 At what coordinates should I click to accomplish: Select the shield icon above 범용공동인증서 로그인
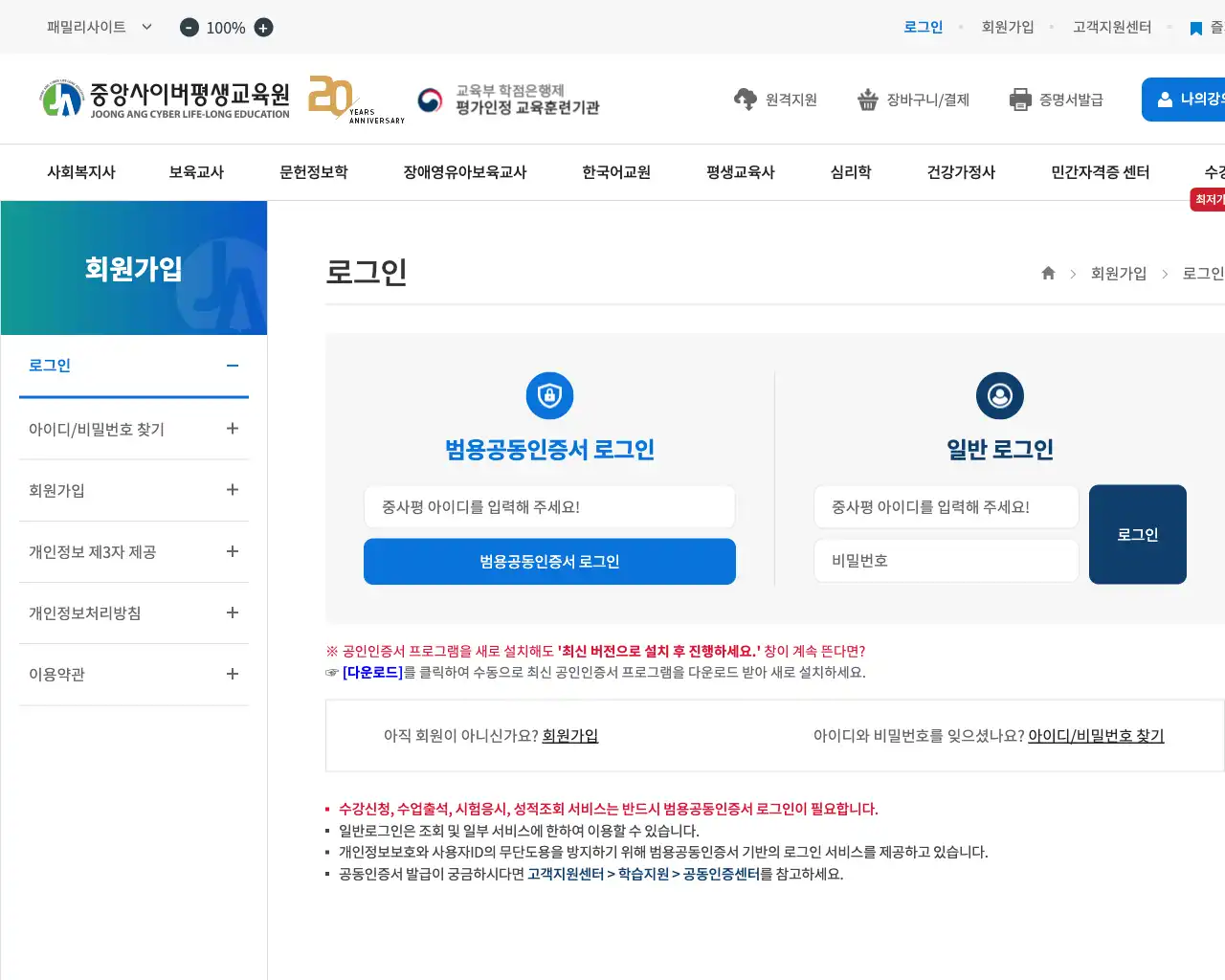click(549, 395)
